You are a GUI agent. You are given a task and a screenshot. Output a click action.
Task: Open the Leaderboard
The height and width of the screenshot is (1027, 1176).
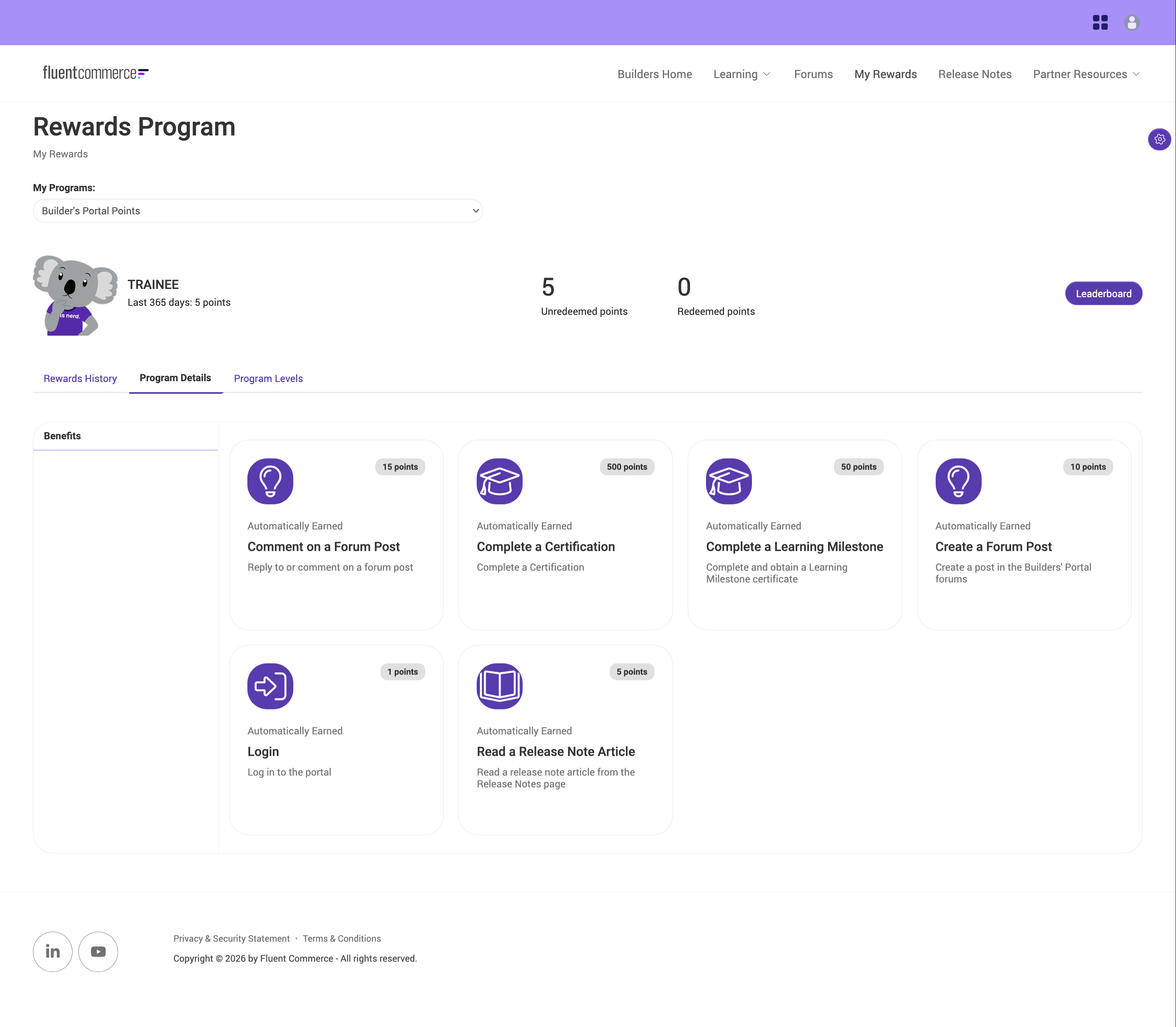(x=1103, y=293)
